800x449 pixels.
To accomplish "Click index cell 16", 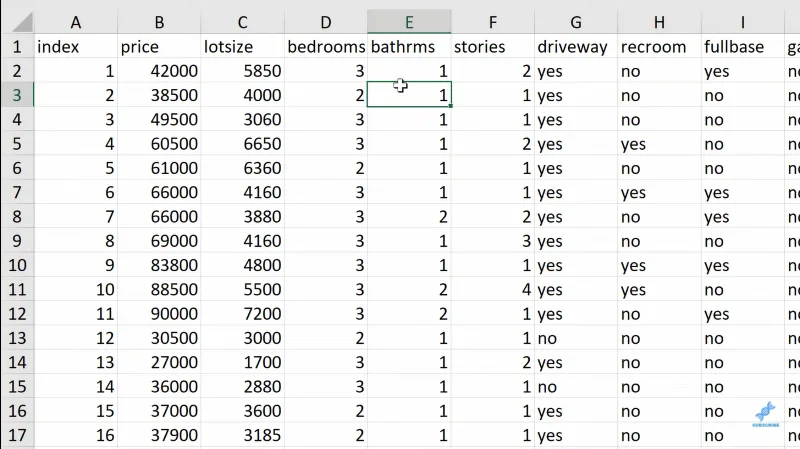I will pyautogui.click(x=76, y=435).
